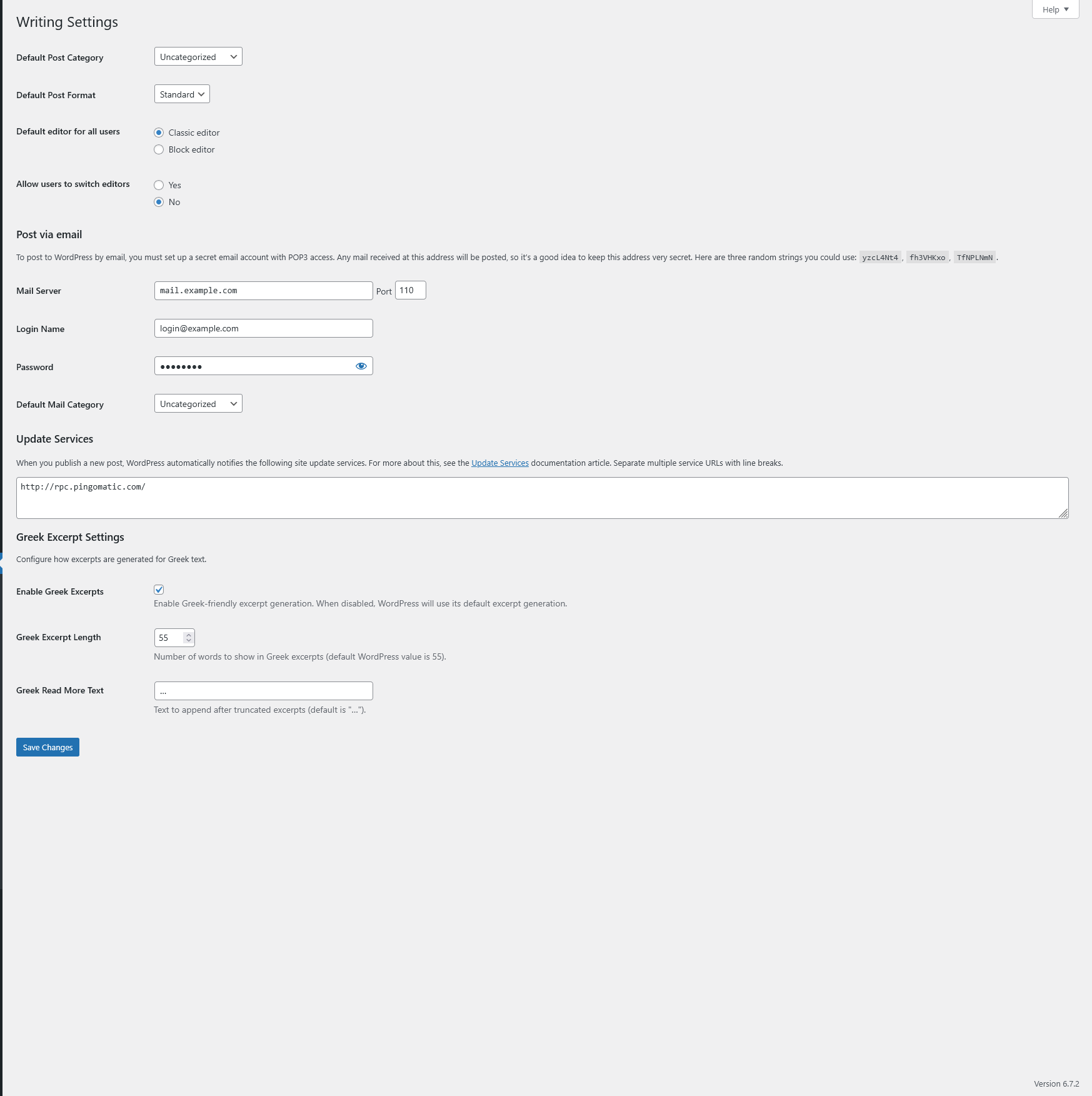Viewport: 1092px width, 1096px height.
Task: Select Yes to allow users to switch editors
Action: pos(159,185)
